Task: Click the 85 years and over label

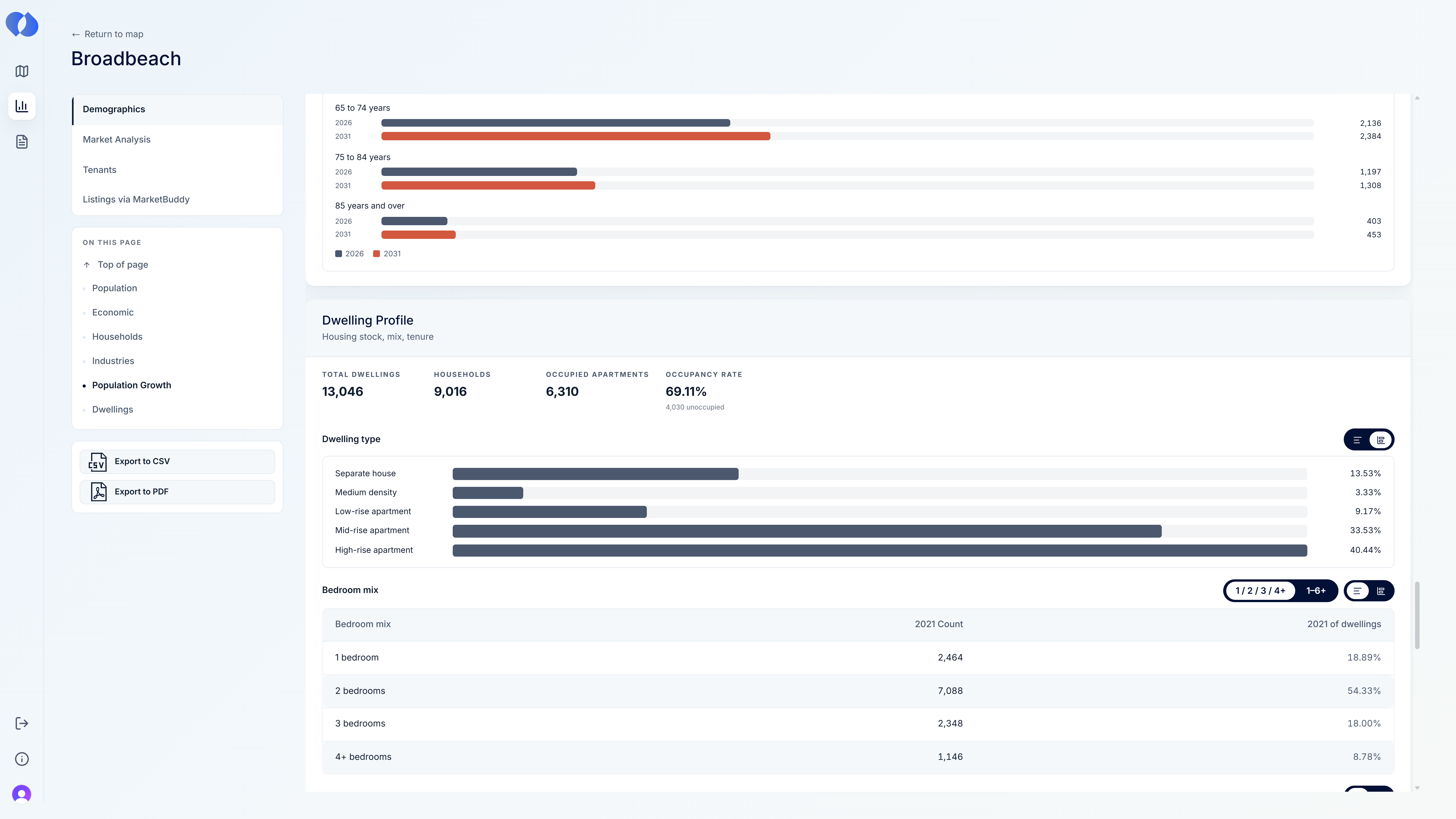Action: [x=370, y=206]
